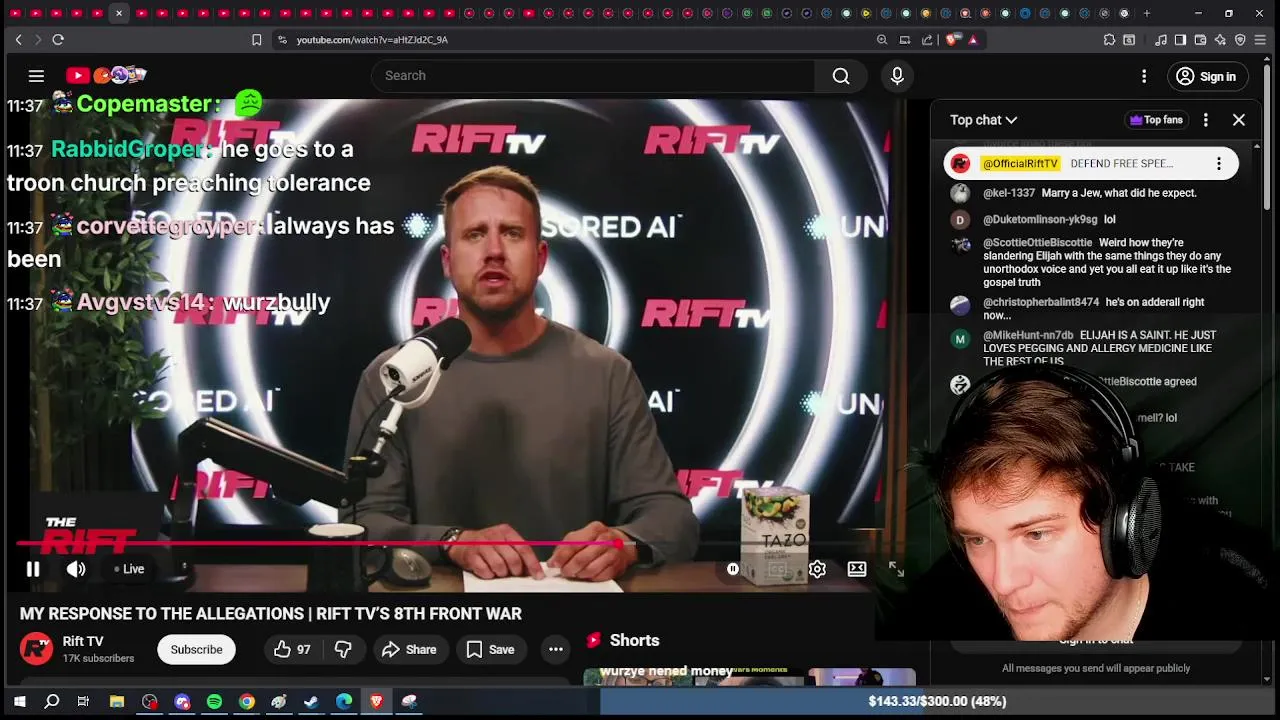Open Spotify from the taskbar
This screenshot has height=720, width=1280.
click(x=214, y=702)
